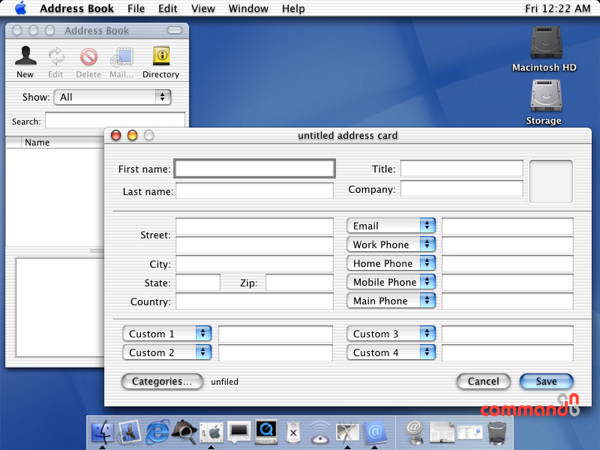Open the Main Phone dropdown

pyautogui.click(x=391, y=301)
